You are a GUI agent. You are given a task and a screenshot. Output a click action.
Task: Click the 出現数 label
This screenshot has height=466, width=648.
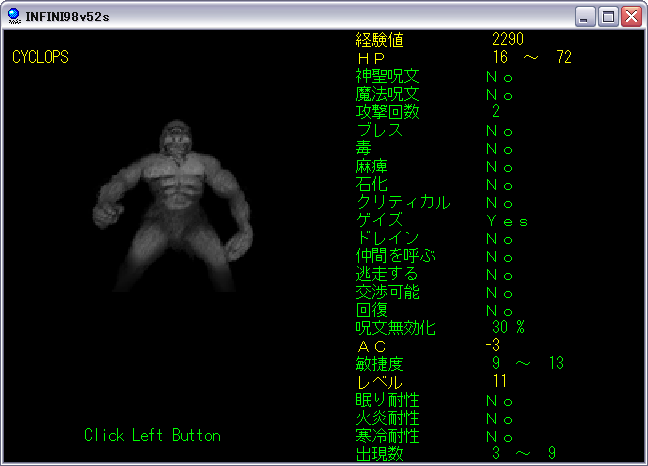pyautogui.click(x=379, y=454)
